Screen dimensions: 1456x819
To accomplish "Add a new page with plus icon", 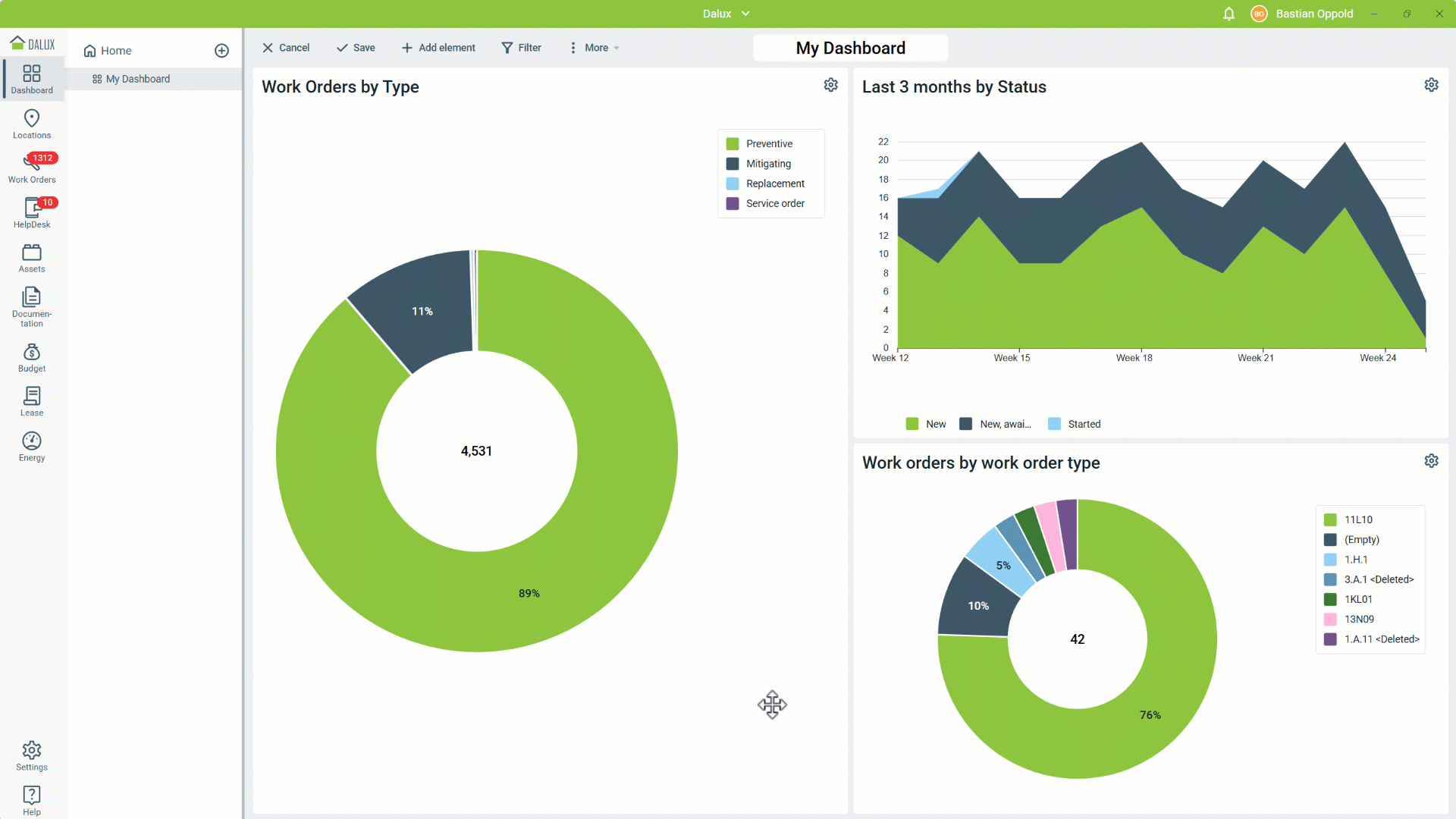I will 221,51.
